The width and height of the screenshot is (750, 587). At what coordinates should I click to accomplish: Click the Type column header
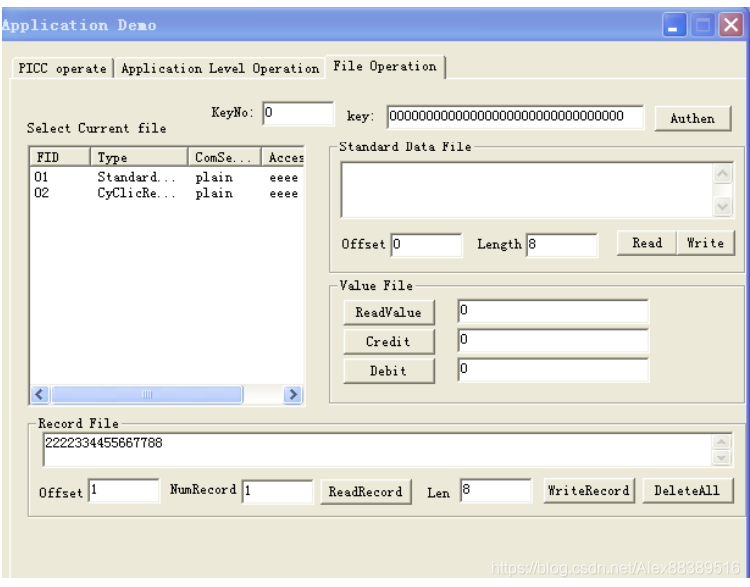[x=139, y=157]
